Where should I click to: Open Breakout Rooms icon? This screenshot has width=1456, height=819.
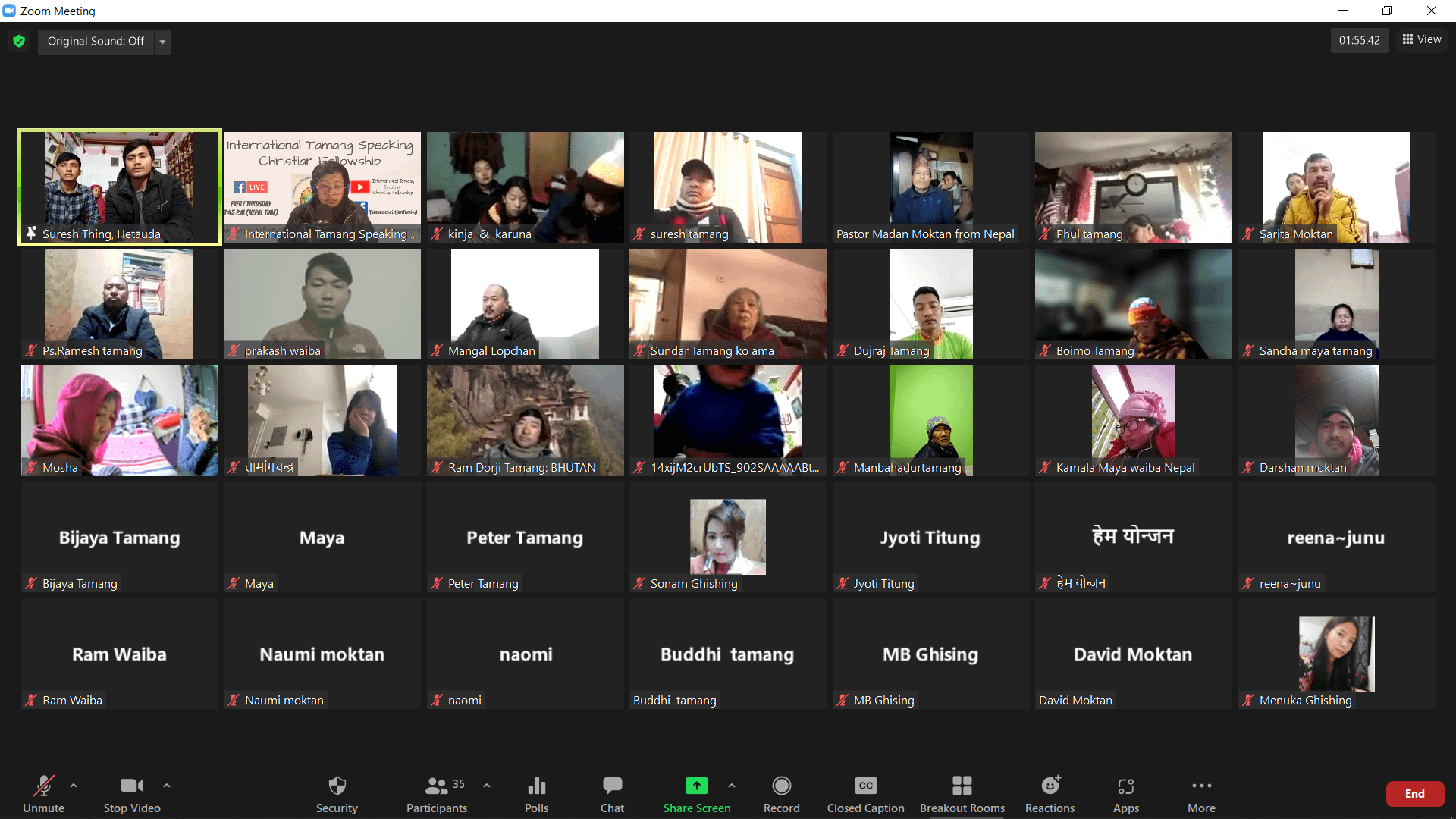(962, 786)
